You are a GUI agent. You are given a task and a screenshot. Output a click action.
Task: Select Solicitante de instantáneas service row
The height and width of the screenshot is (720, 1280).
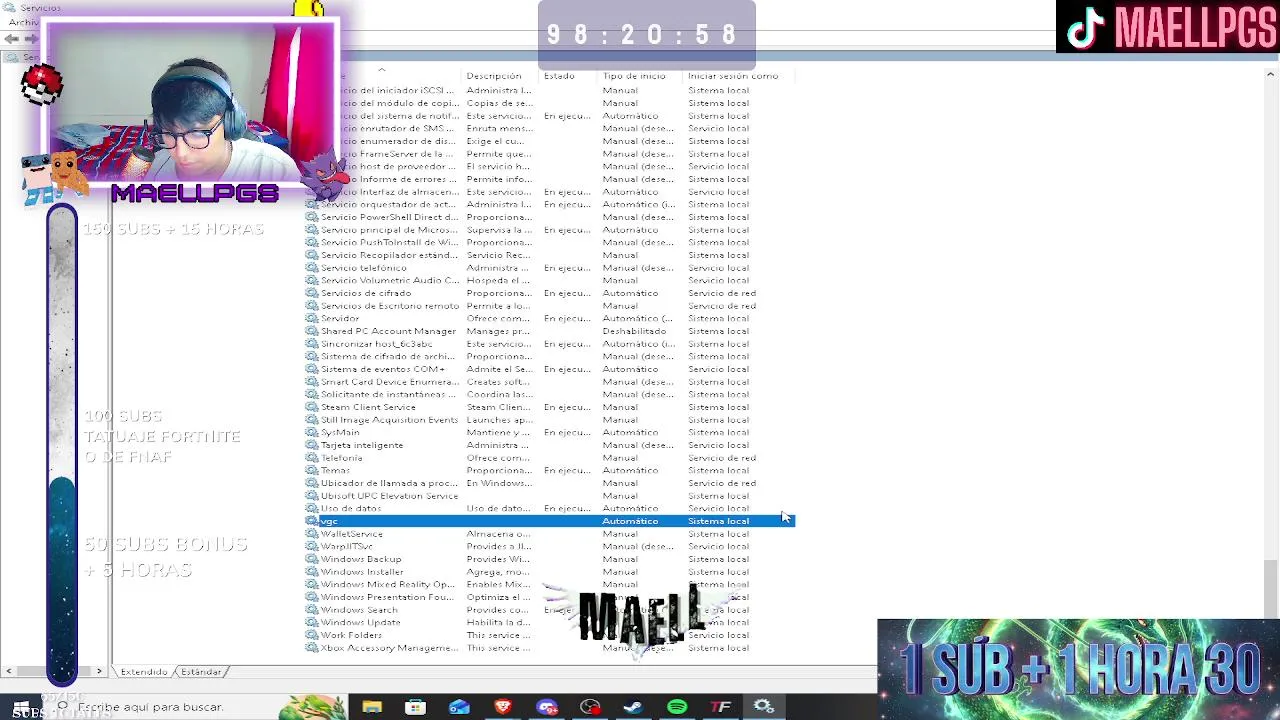click(x=550, y=394)
